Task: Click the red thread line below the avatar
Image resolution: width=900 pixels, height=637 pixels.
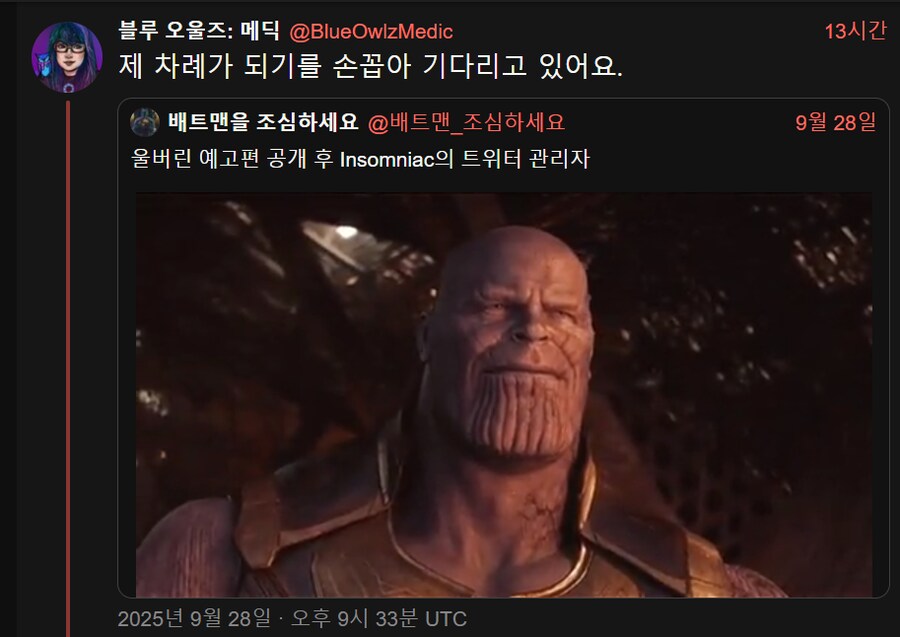Action: 68,368
